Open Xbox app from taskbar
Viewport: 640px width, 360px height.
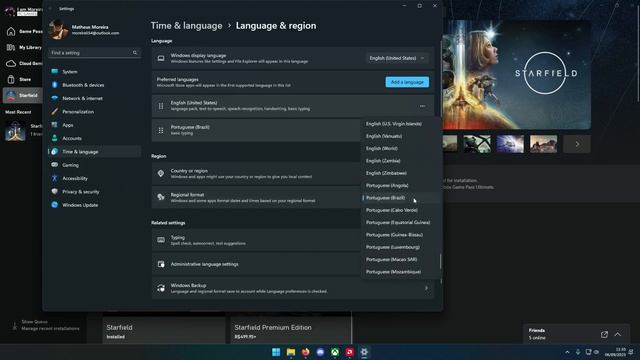(x=335, y=352)
